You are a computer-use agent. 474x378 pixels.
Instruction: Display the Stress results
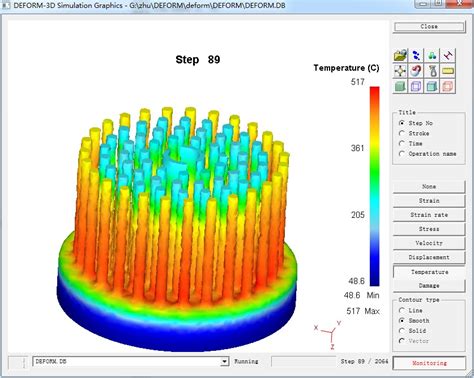point(429,229)
